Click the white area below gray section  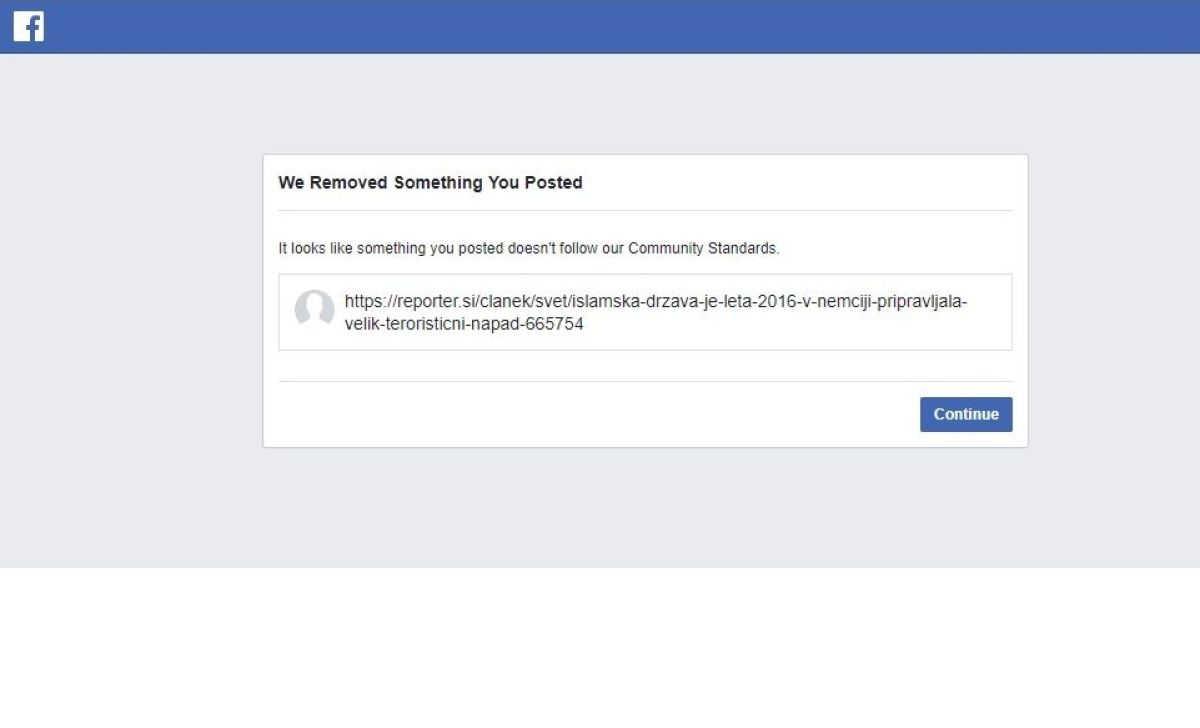600,650
